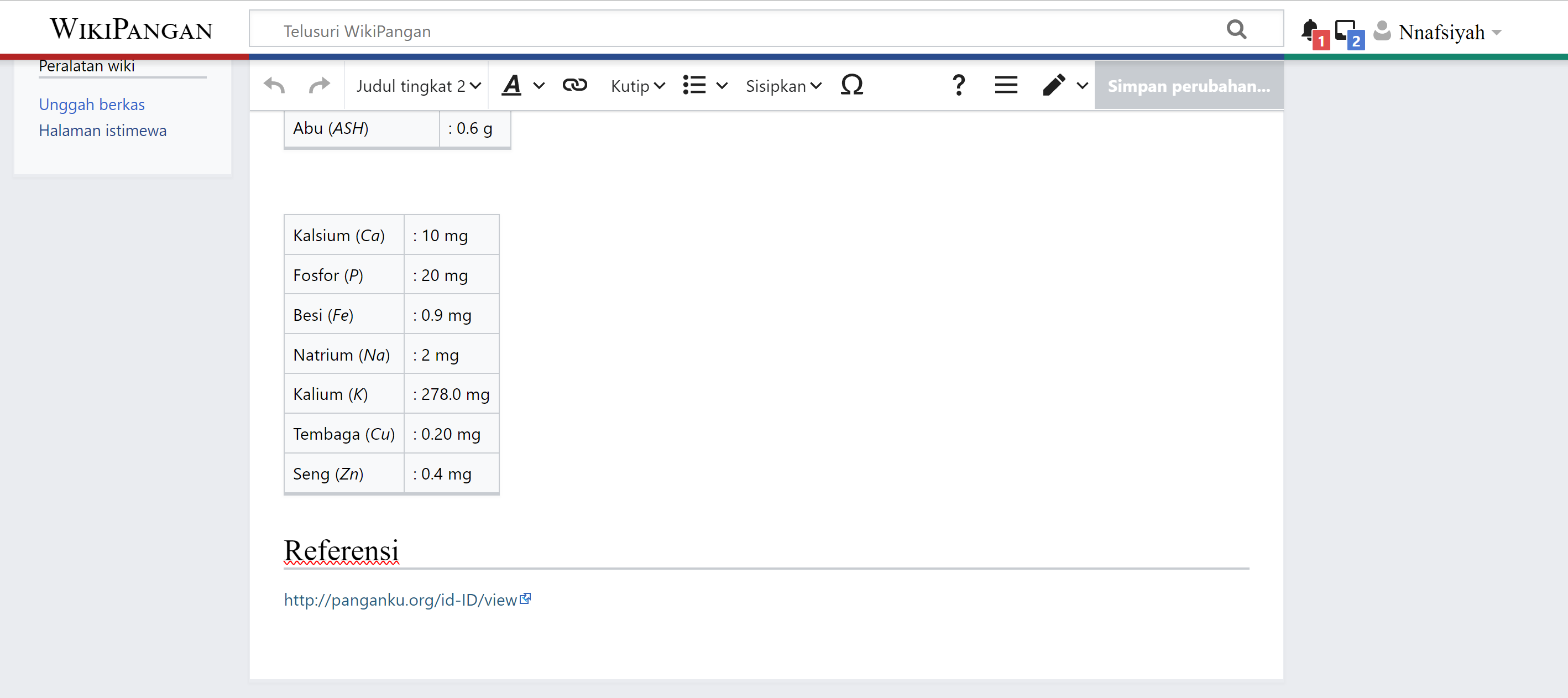The height and width of the screenshot is (698, 1568).
Task: Open the notices monitor icon
Action: coord(1345,30)
